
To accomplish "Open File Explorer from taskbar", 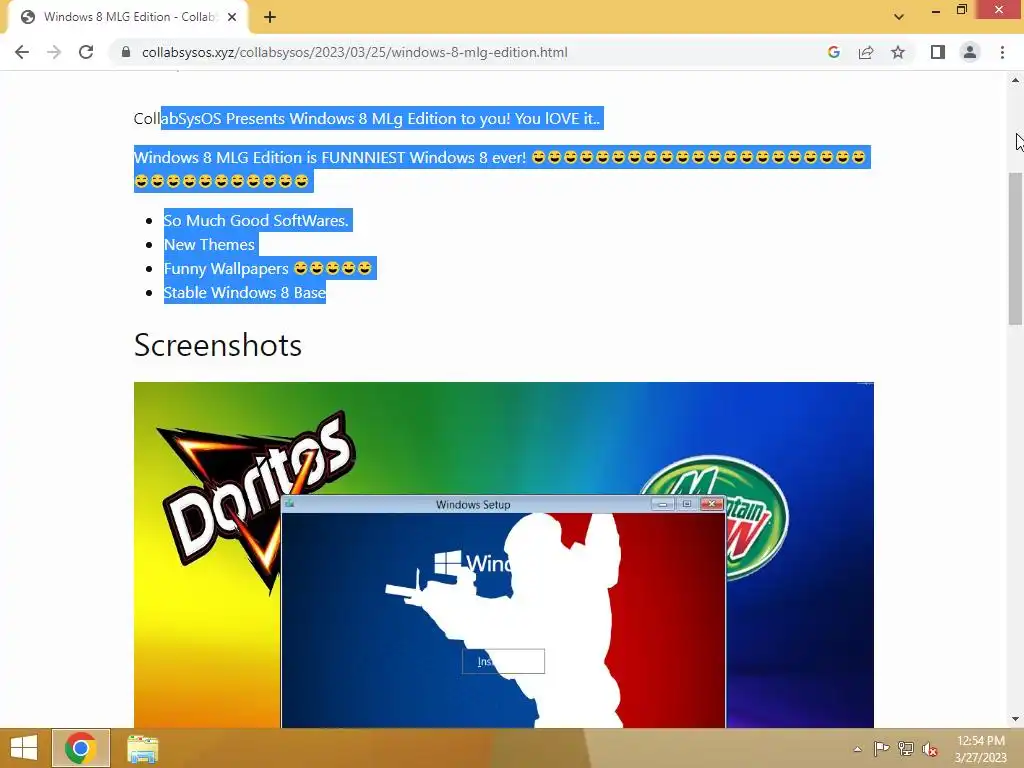I will (142, 748).
